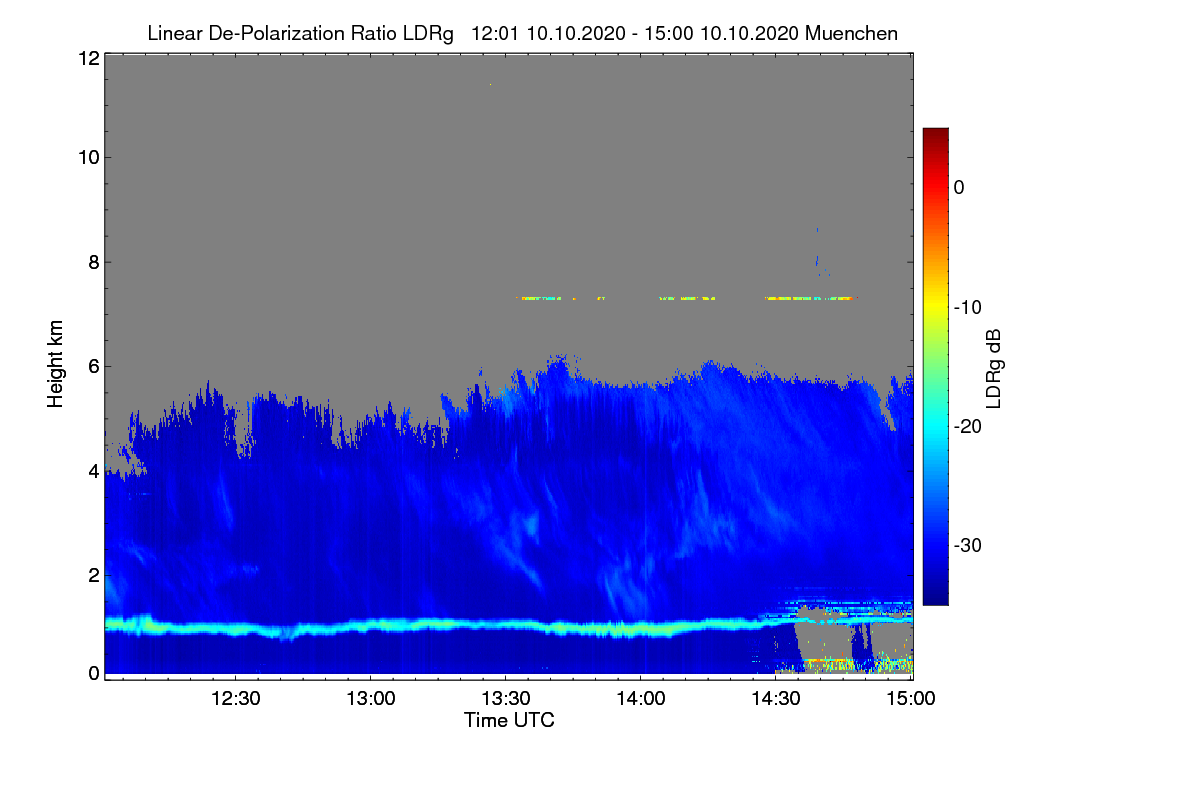Click the '12:30' time tick label
Image resolution: width=1200 pixels, height=800 pixels.
(237, 698)
